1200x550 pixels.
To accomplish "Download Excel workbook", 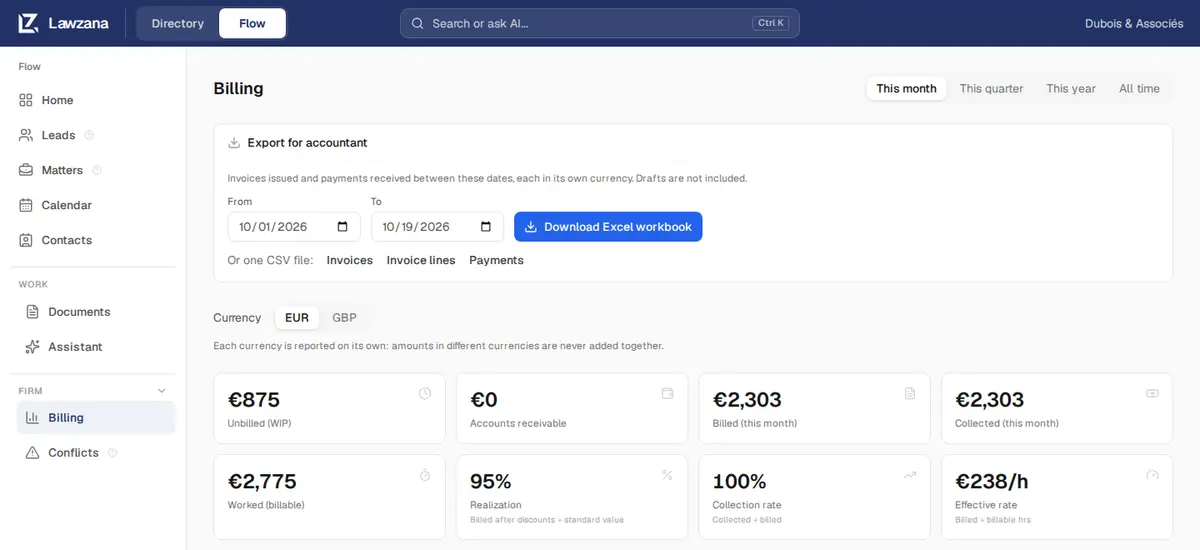I will click(608, 227).
